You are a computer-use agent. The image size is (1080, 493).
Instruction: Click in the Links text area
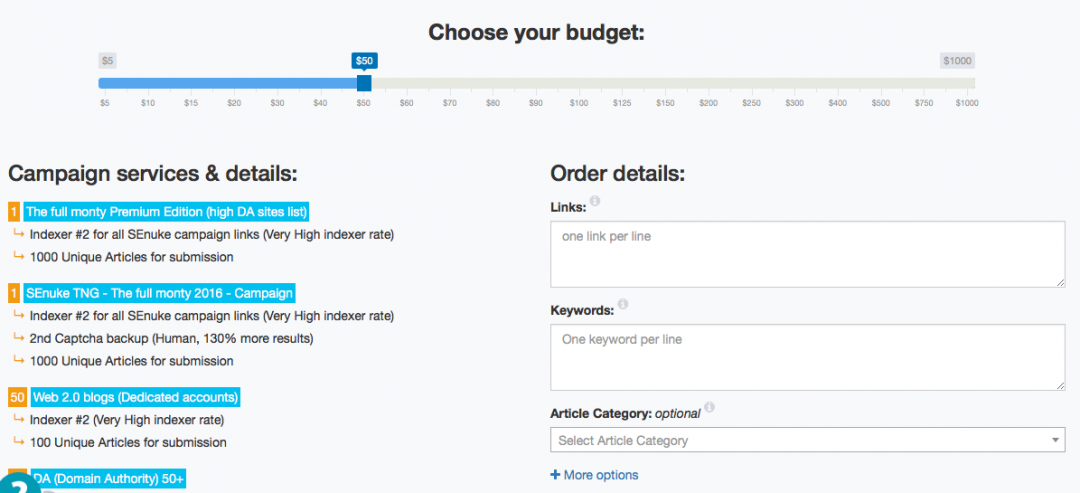pos(807,254)
